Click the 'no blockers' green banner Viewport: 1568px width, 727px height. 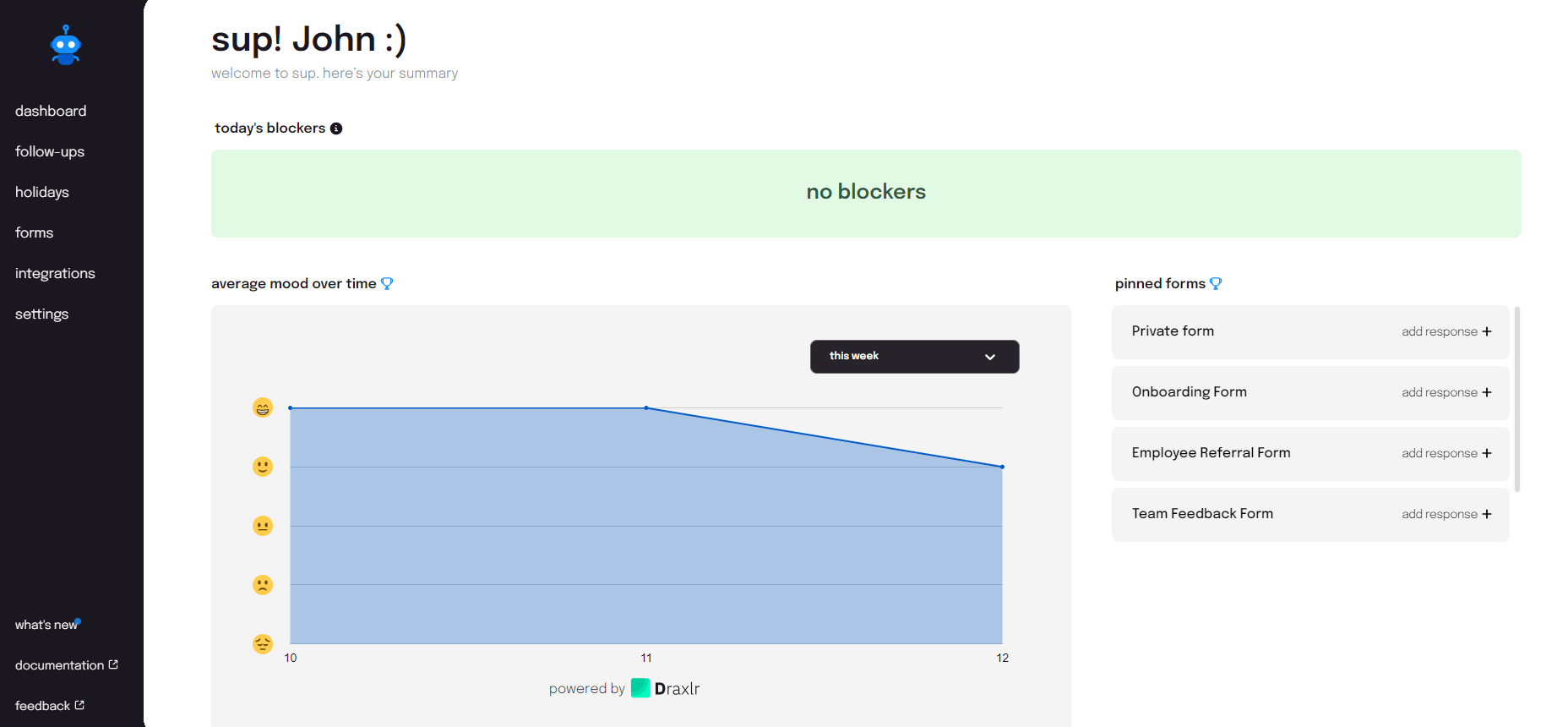[x=866, y=194]
